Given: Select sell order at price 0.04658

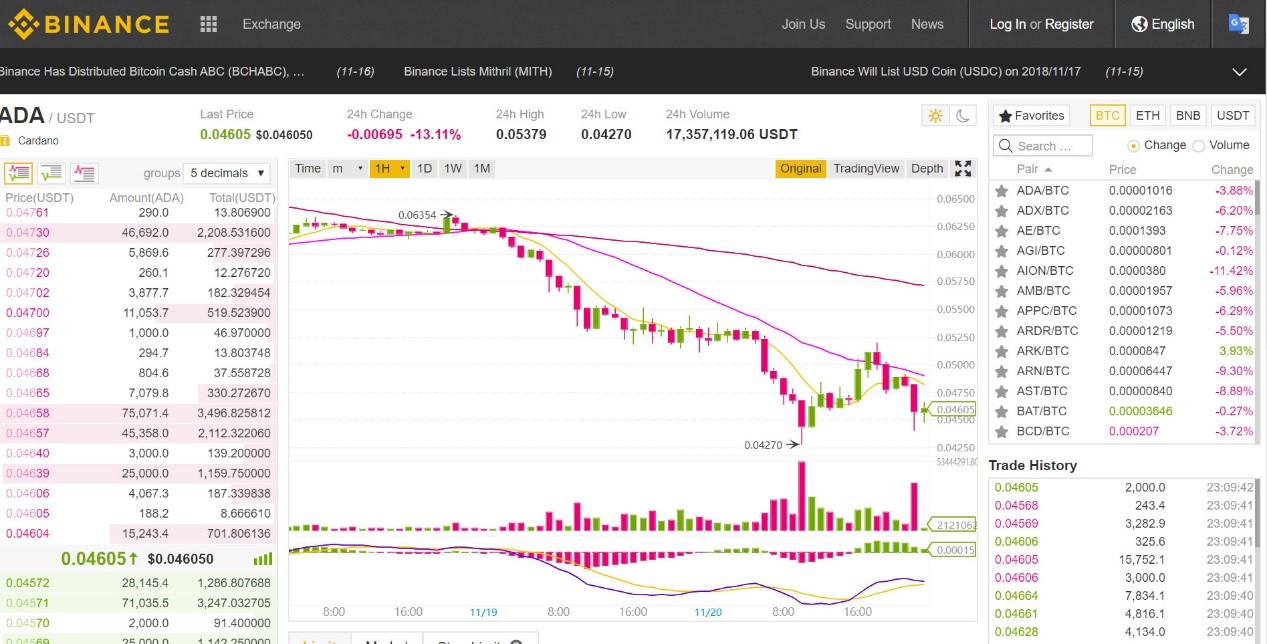Looking at the screenshot, I should point(138,413).
